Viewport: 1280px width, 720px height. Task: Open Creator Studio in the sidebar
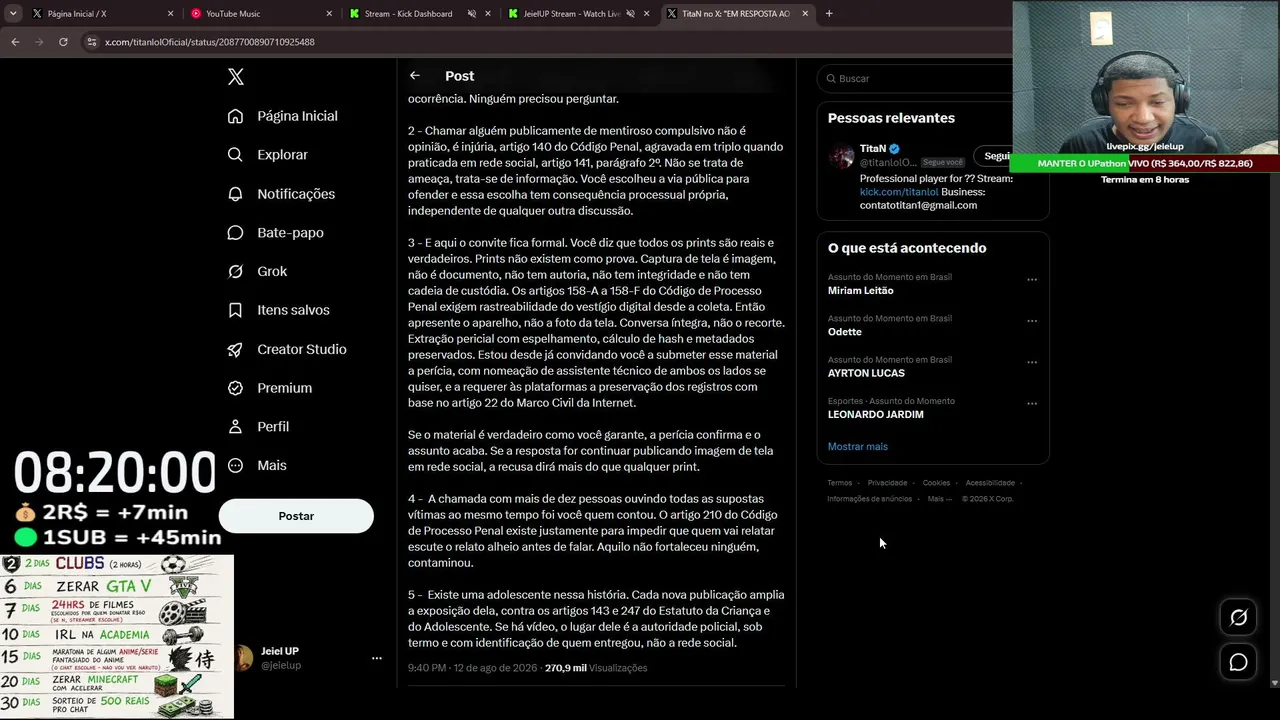287,349
